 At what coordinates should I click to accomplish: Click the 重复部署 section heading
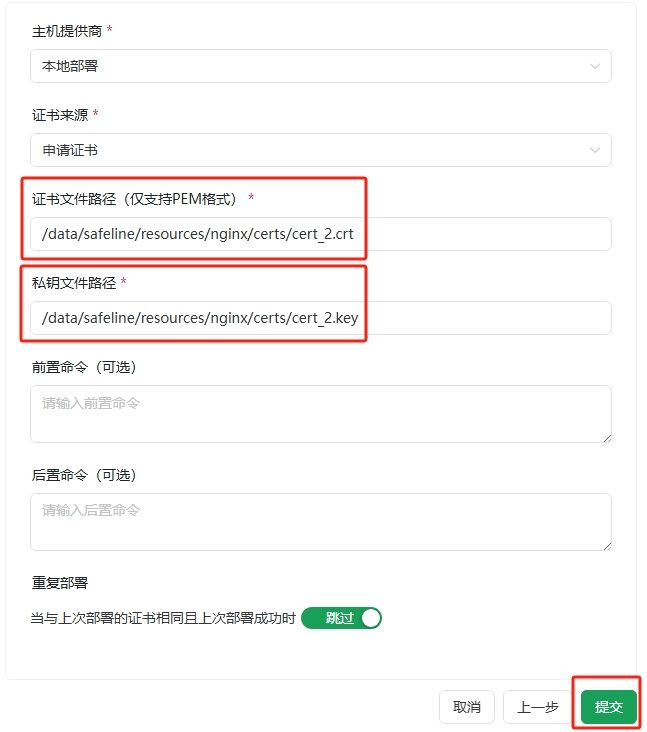coord(60,583)
